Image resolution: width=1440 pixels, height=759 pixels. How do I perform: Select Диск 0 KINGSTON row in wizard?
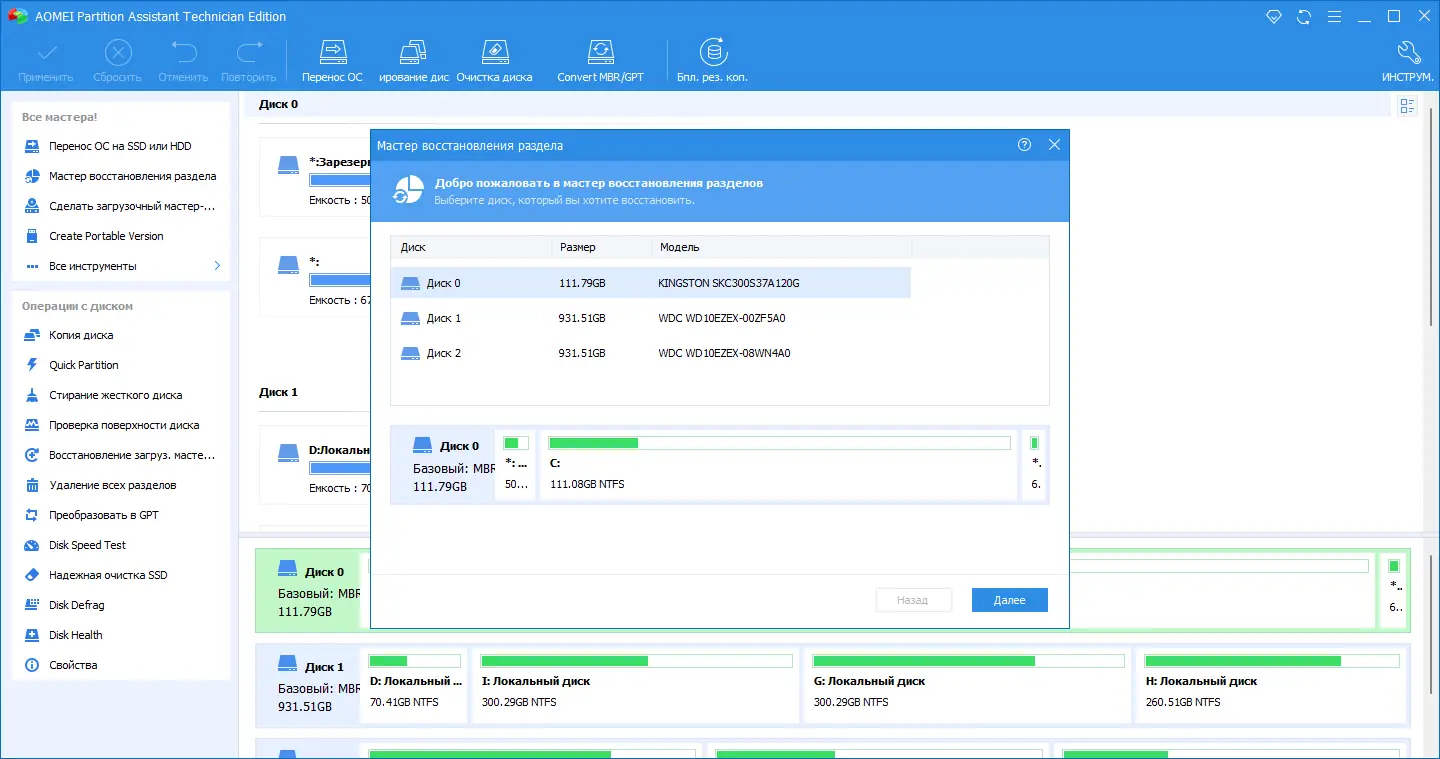click(651, 283)
